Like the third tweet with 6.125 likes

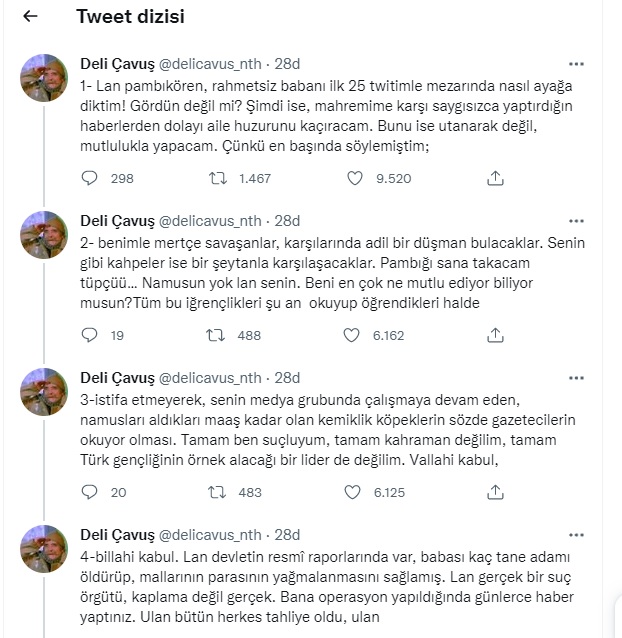tap(354, 492)
